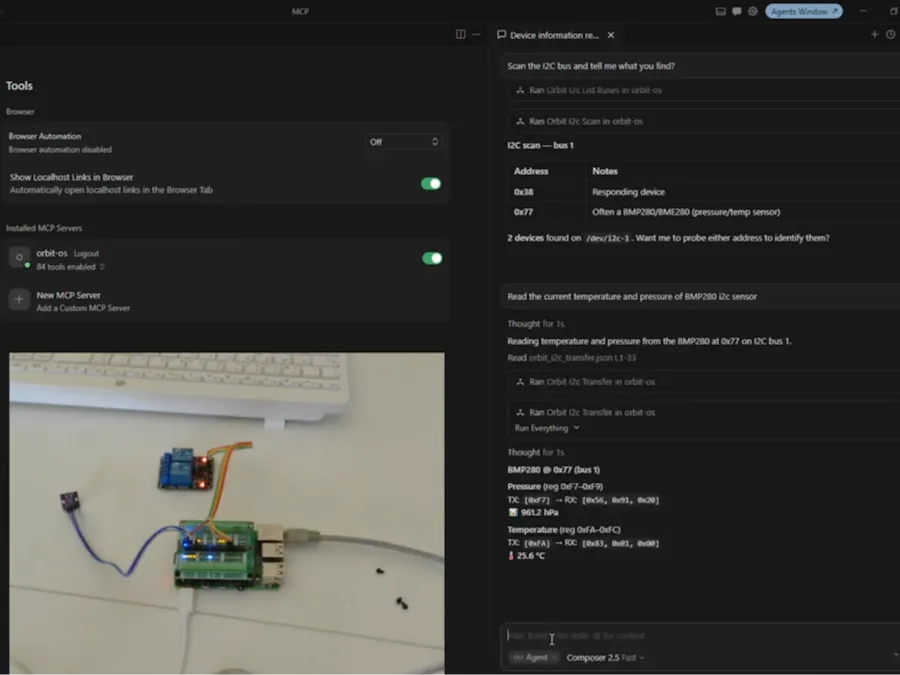Click the 0x38 address cell
The height and width of the screenshot is (675, 900).
click(523, 192)
